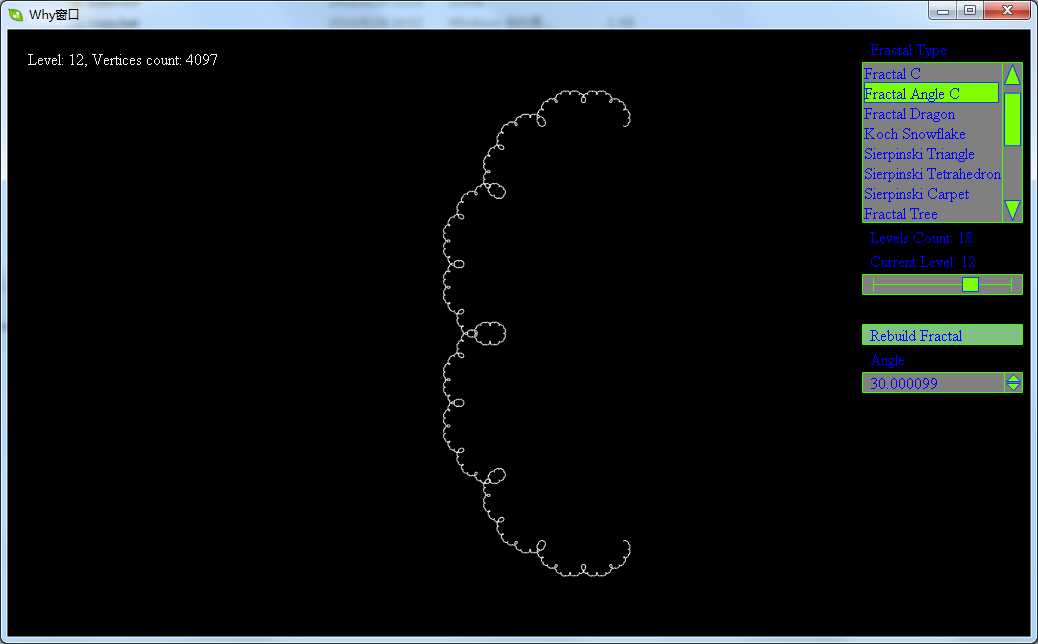Click the Current Level slider handle
The height and width of the screenshot is (644, 1038).
[970, 285]
